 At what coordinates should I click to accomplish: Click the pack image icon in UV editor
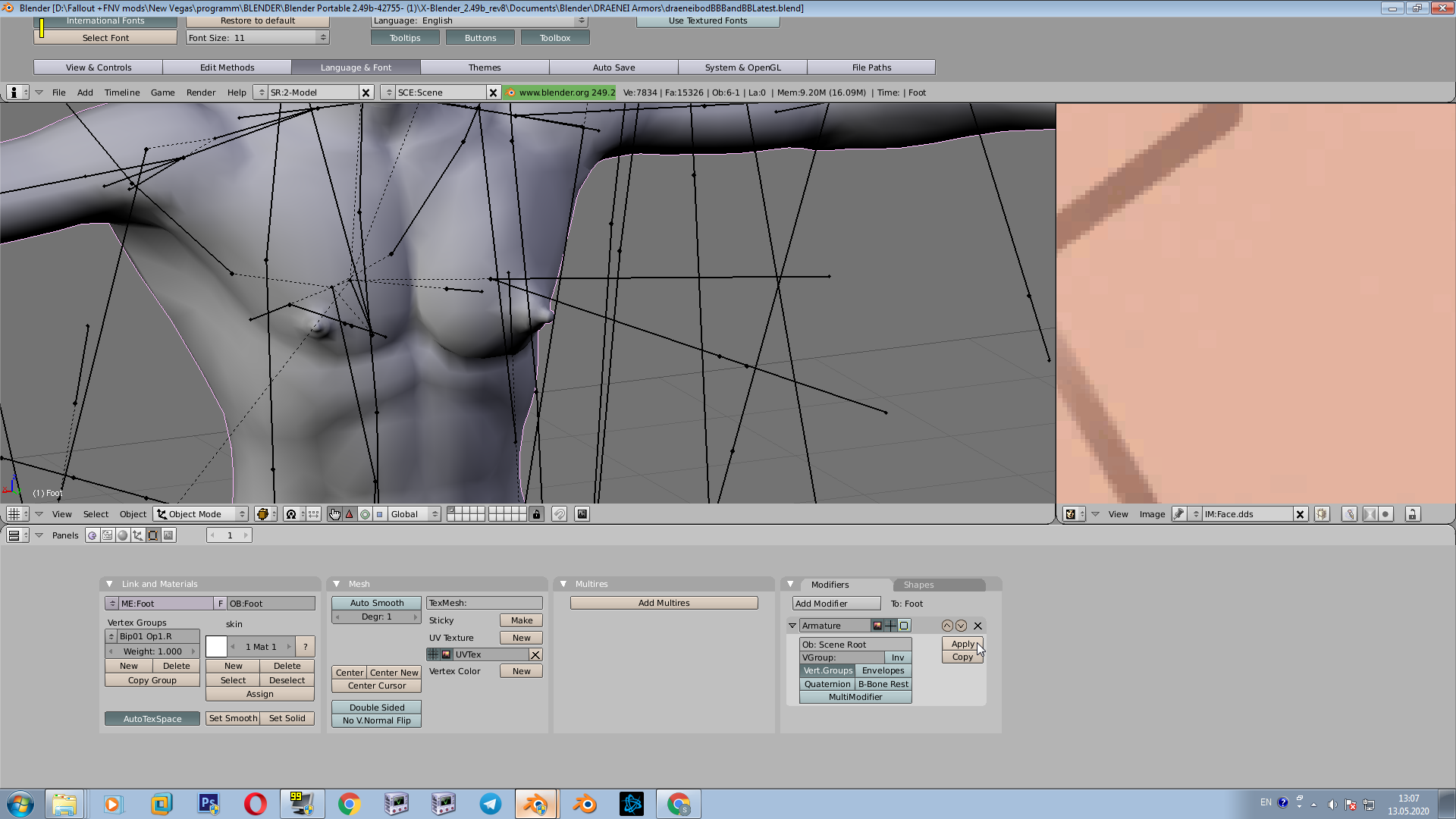1322,514
